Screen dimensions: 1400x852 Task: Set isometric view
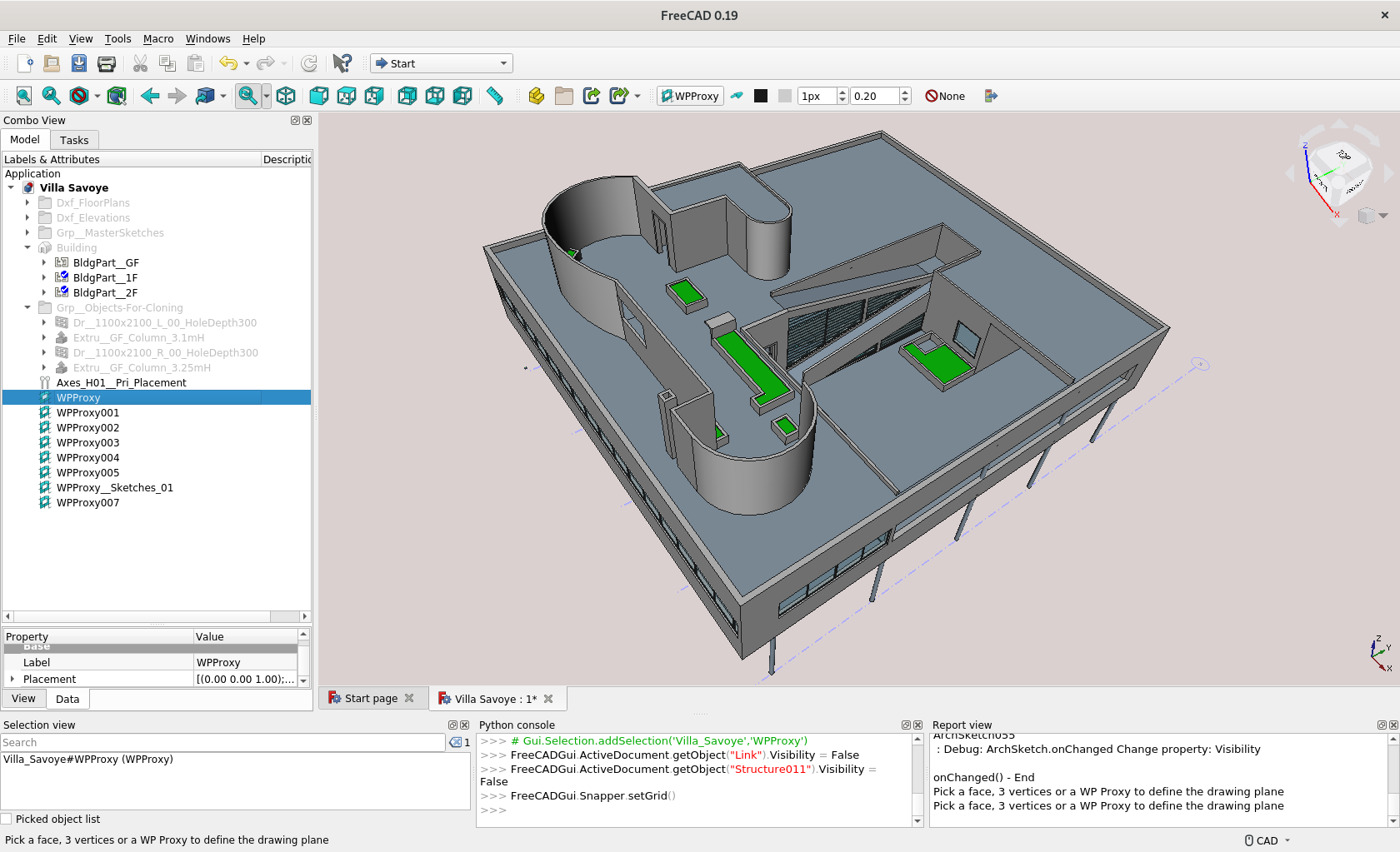(286, 96)
